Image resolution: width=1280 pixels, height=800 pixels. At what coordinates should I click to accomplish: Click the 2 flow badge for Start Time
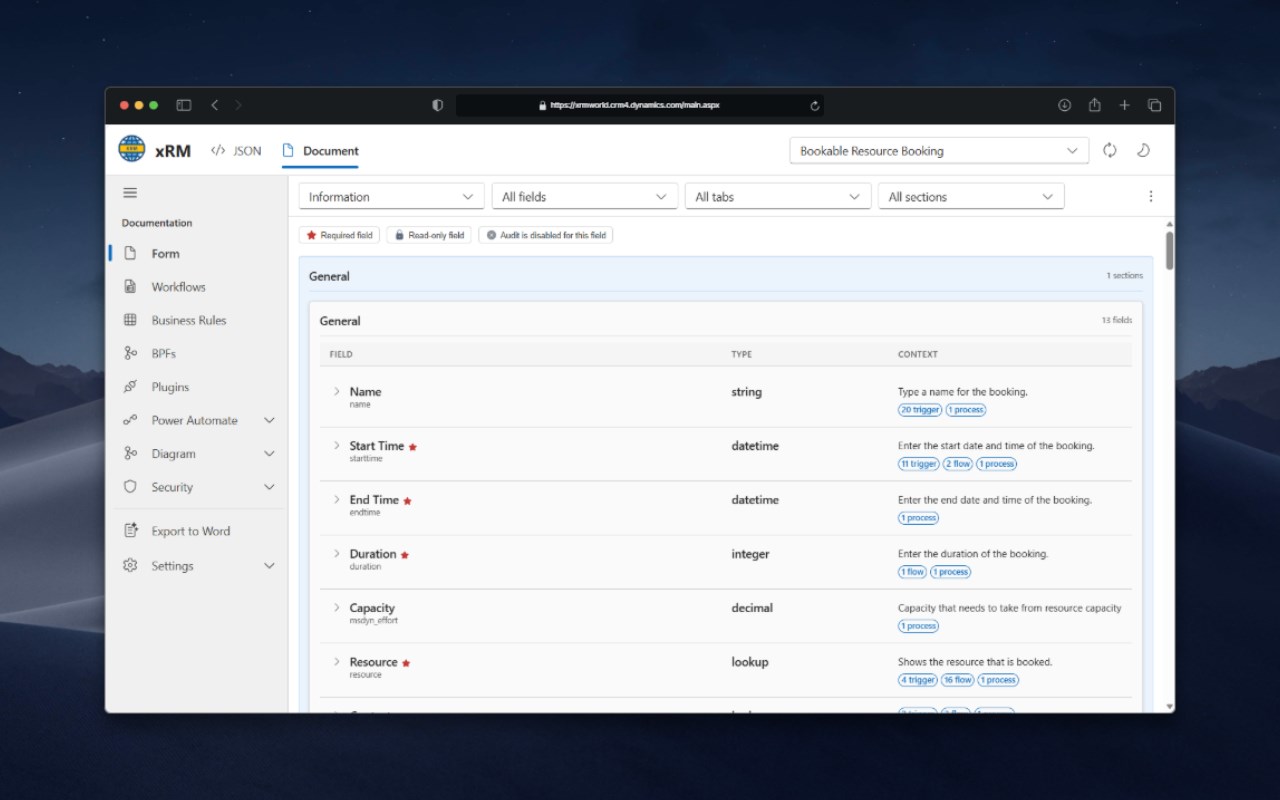click(958, 464)
